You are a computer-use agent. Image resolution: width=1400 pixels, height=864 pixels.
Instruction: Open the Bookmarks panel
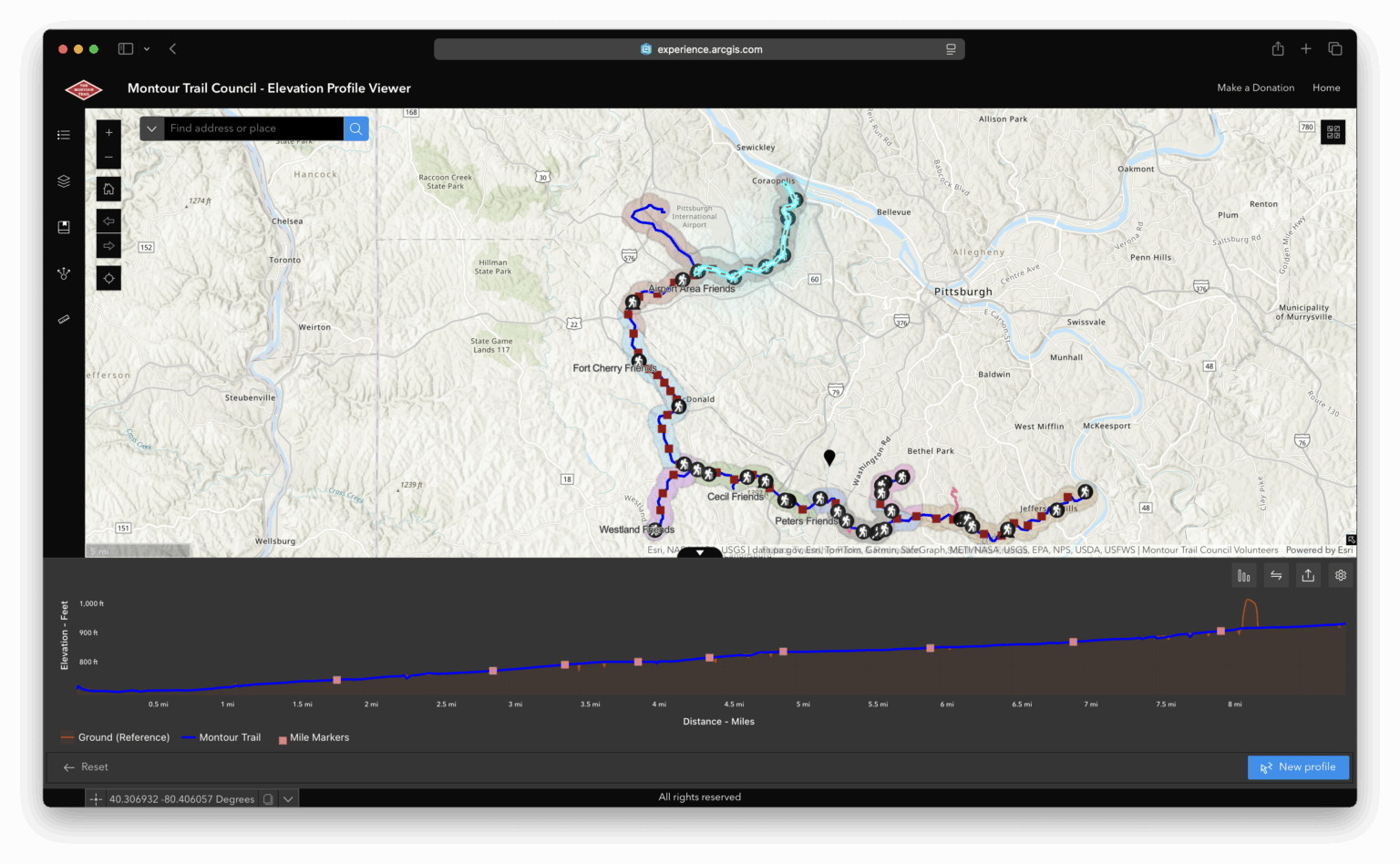64,227
